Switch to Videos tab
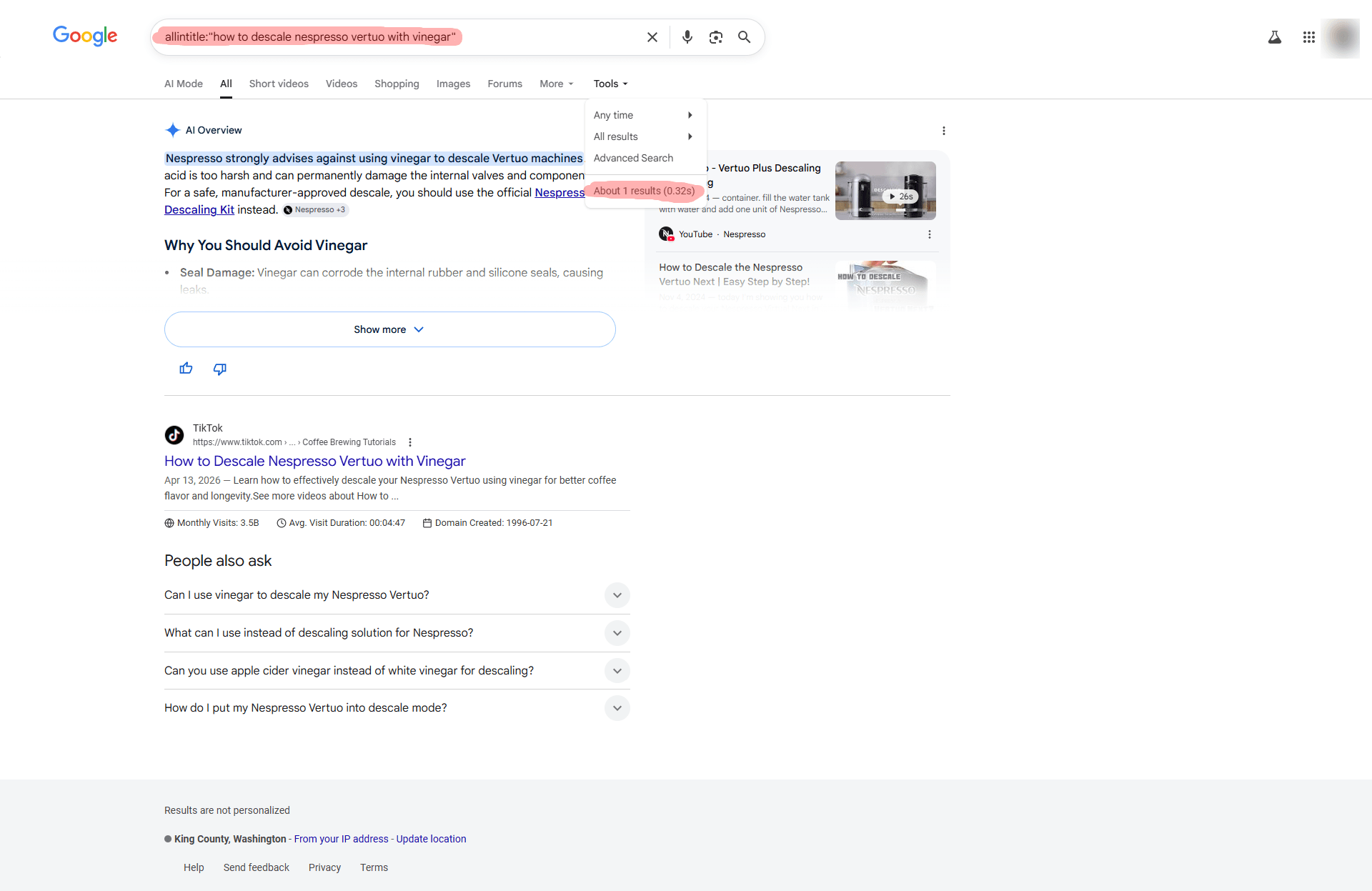 click(342, 84)
